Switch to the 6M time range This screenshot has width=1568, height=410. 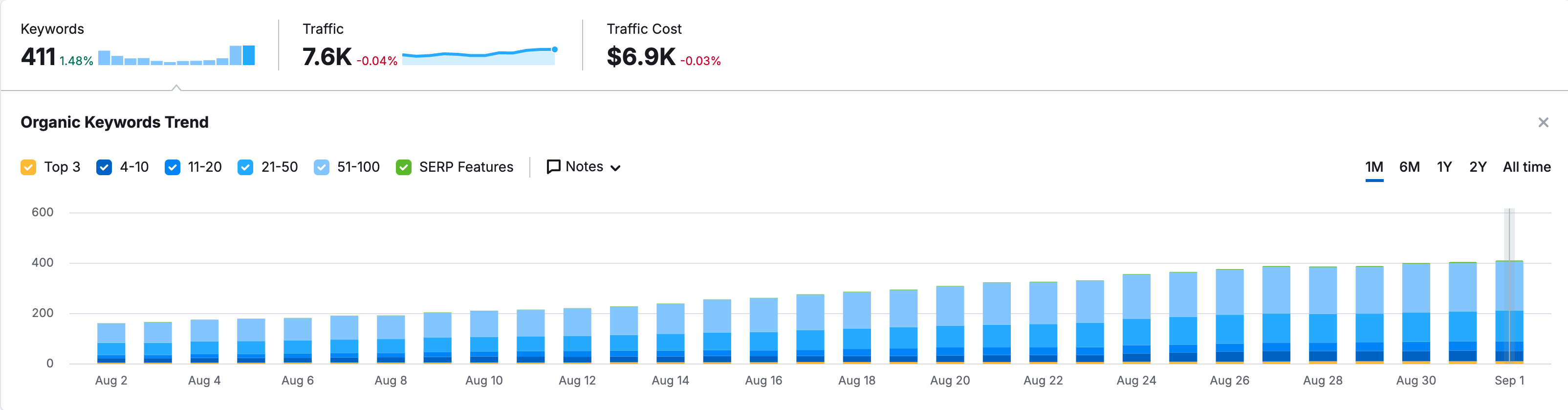tap(1409, 167)
